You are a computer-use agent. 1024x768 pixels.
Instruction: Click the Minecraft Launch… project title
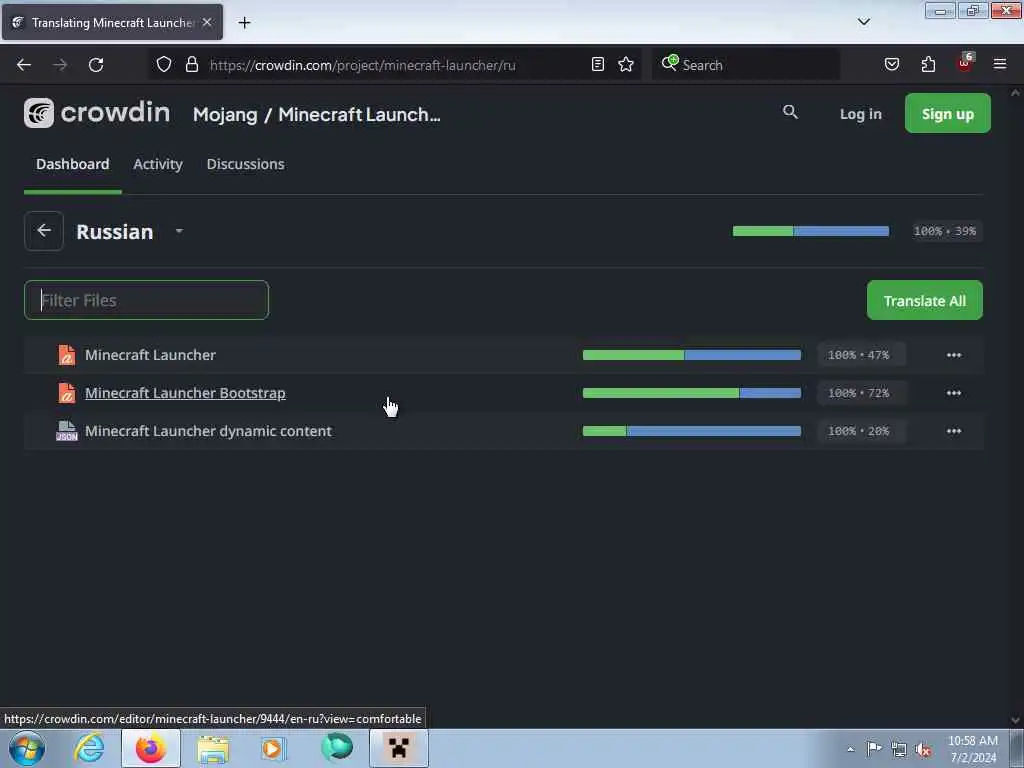(359, 114)
